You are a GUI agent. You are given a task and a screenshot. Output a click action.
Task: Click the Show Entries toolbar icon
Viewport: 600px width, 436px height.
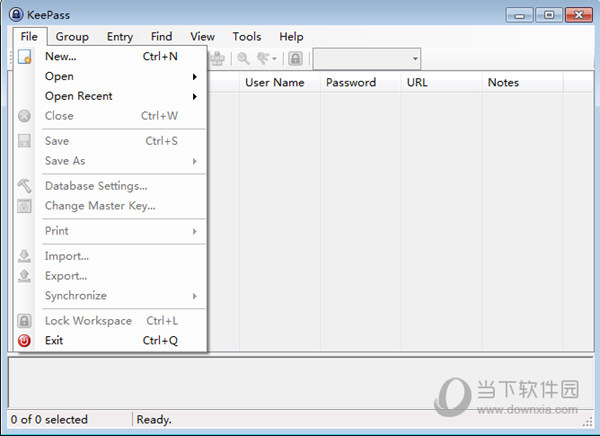pyautogui.click(x=263, y=59)
